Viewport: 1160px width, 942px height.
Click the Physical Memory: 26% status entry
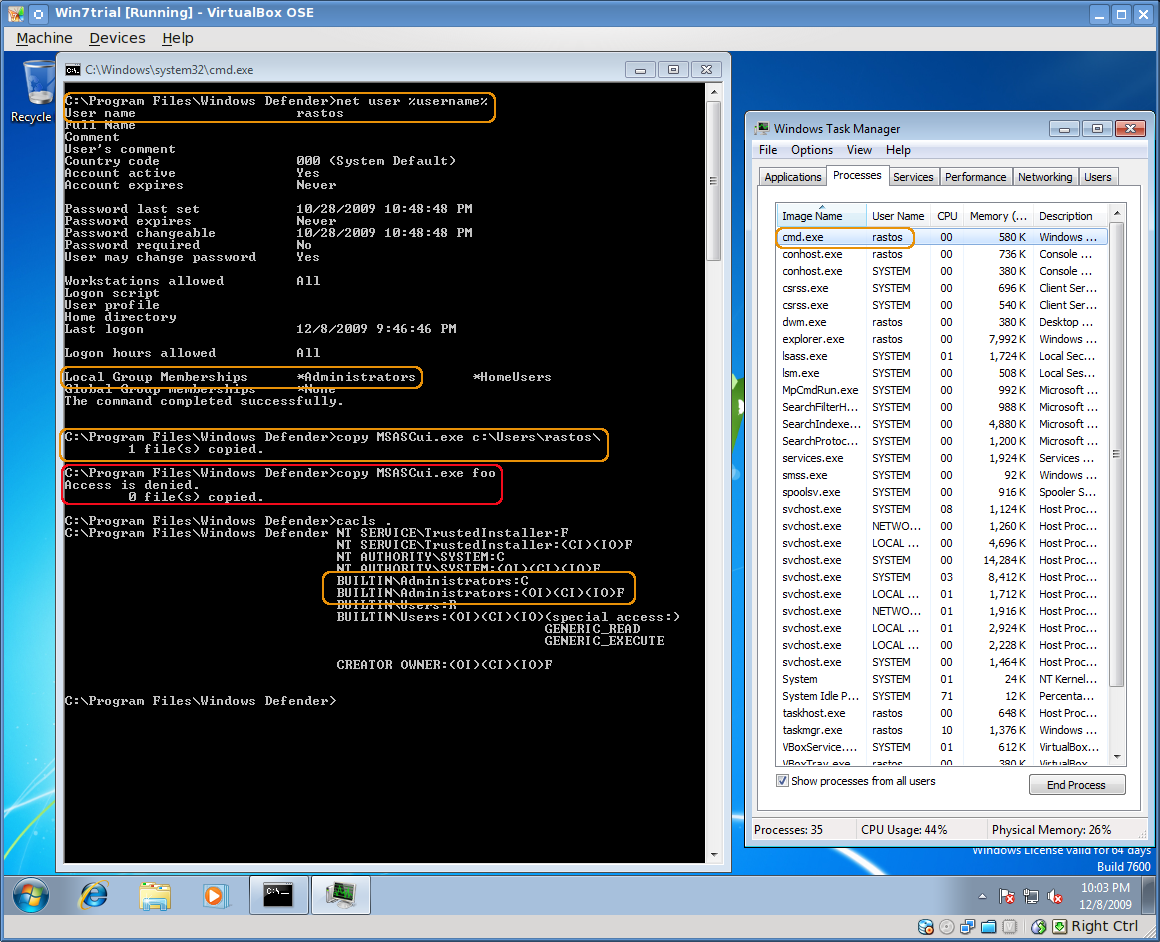(1051, 830)
